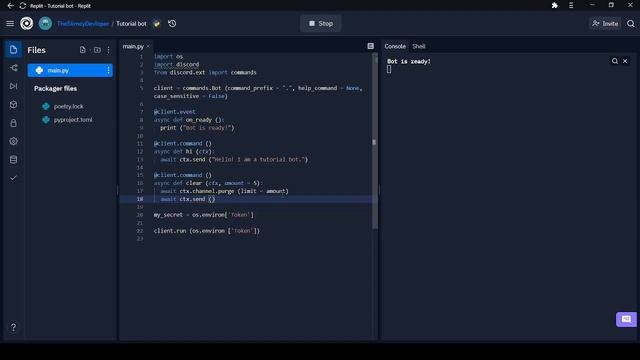Open the purple chat bubble button

(626, 319)
